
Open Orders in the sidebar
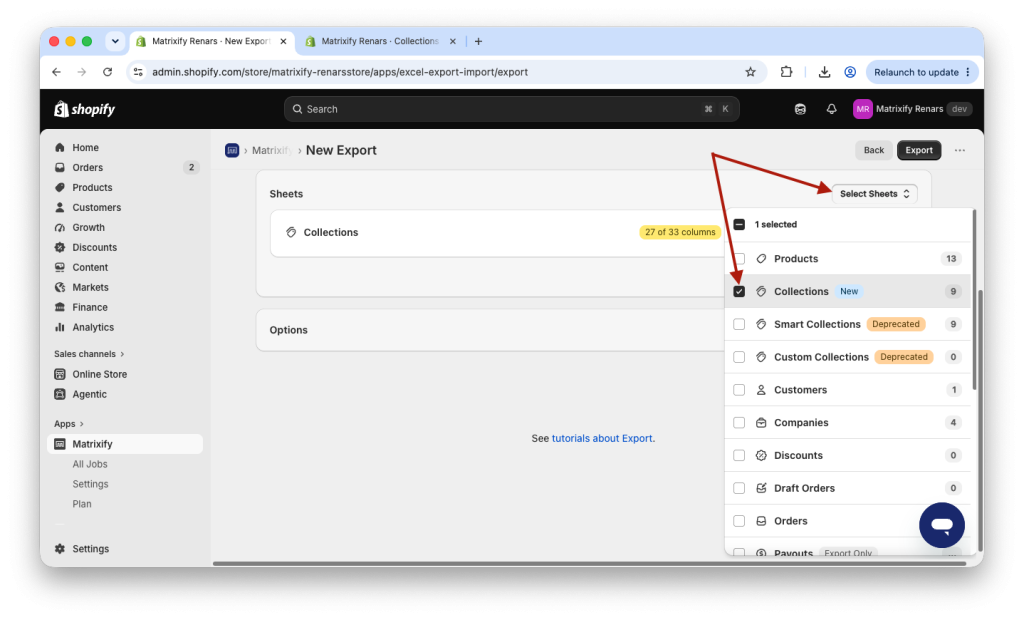(x=88, y=167)
